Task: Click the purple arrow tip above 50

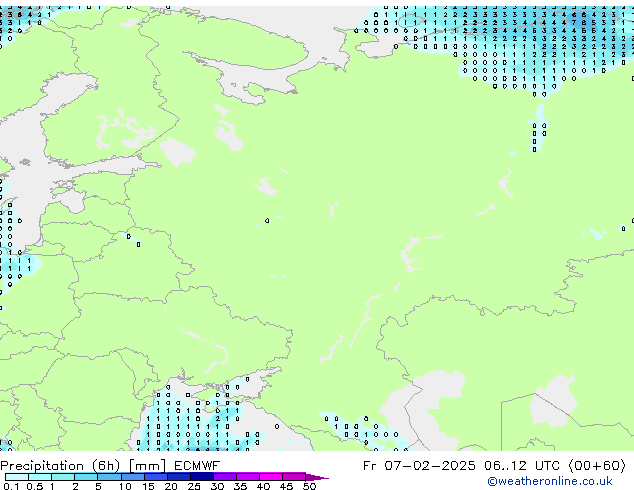Action: pyautogui.click(x=317, y=477)
